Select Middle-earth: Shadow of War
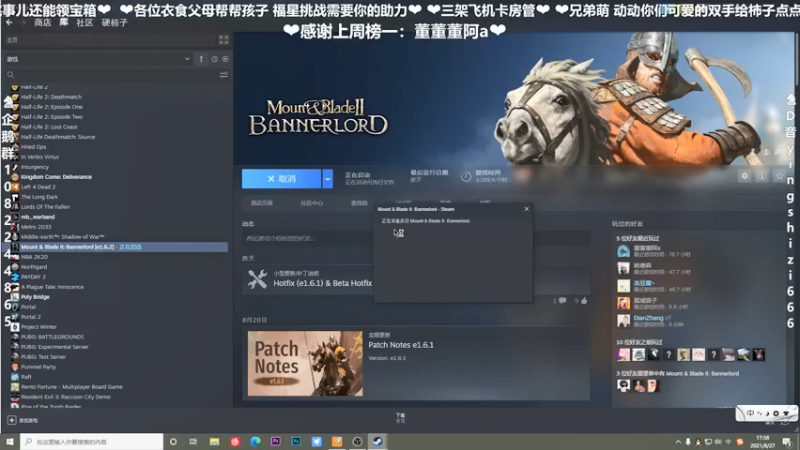 point(62,237)
